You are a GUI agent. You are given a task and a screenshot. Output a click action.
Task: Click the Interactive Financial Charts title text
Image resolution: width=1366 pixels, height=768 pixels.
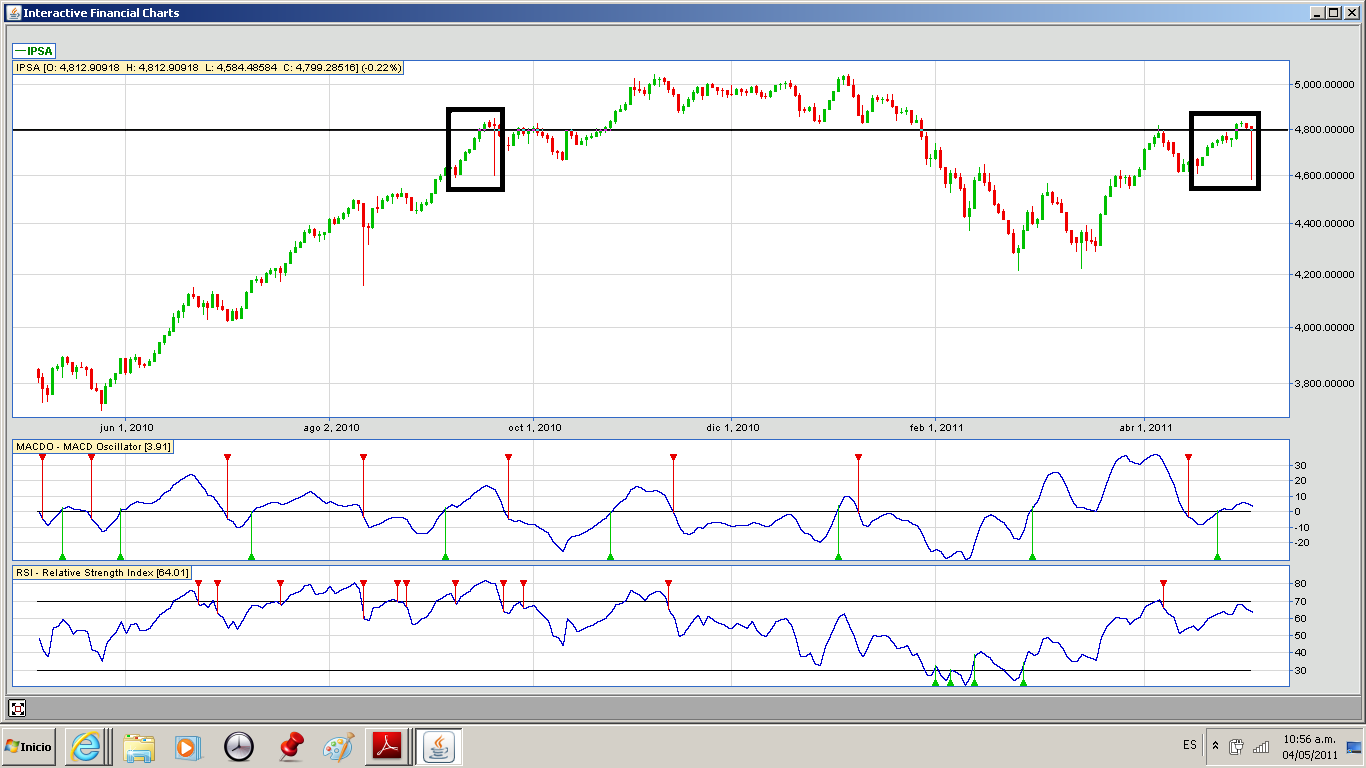(102, 13)
